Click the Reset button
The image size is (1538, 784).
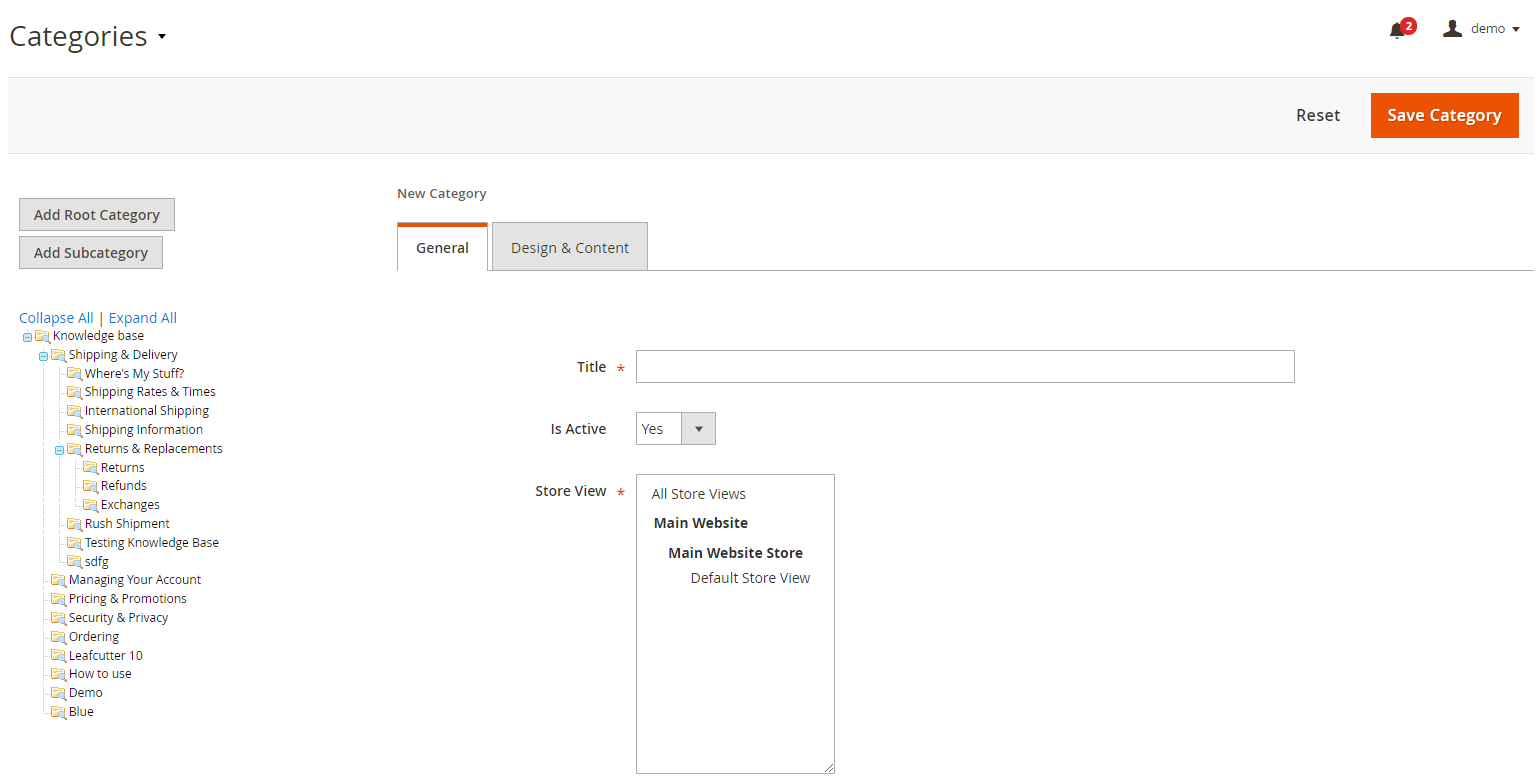coord(1318,115)
